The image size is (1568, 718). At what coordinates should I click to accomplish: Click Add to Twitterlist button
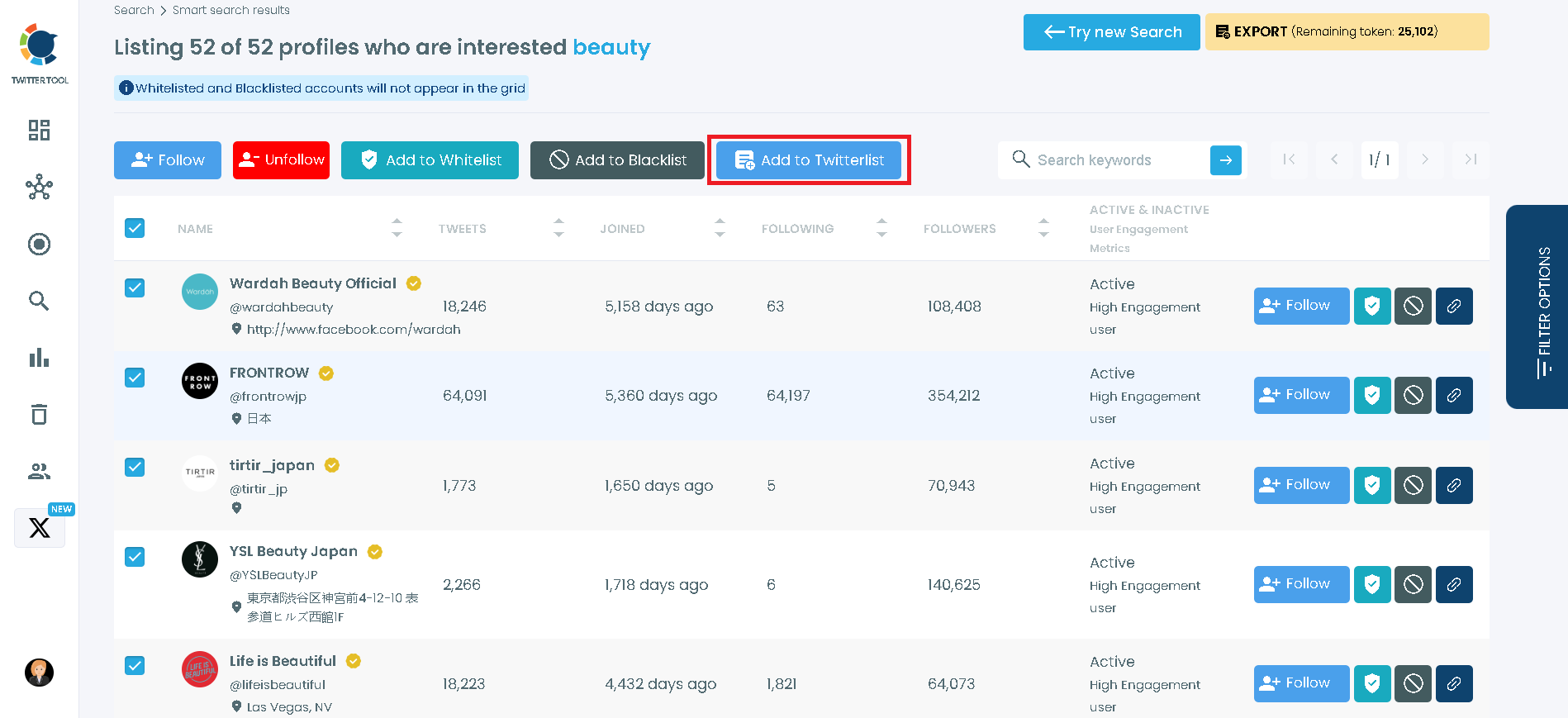809,160
